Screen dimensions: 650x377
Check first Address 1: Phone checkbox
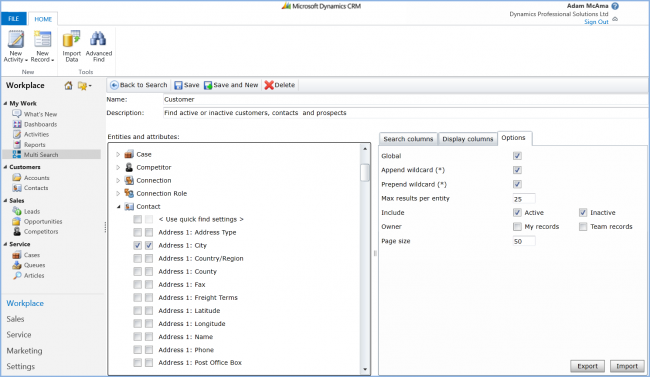[x=138, y=350]
